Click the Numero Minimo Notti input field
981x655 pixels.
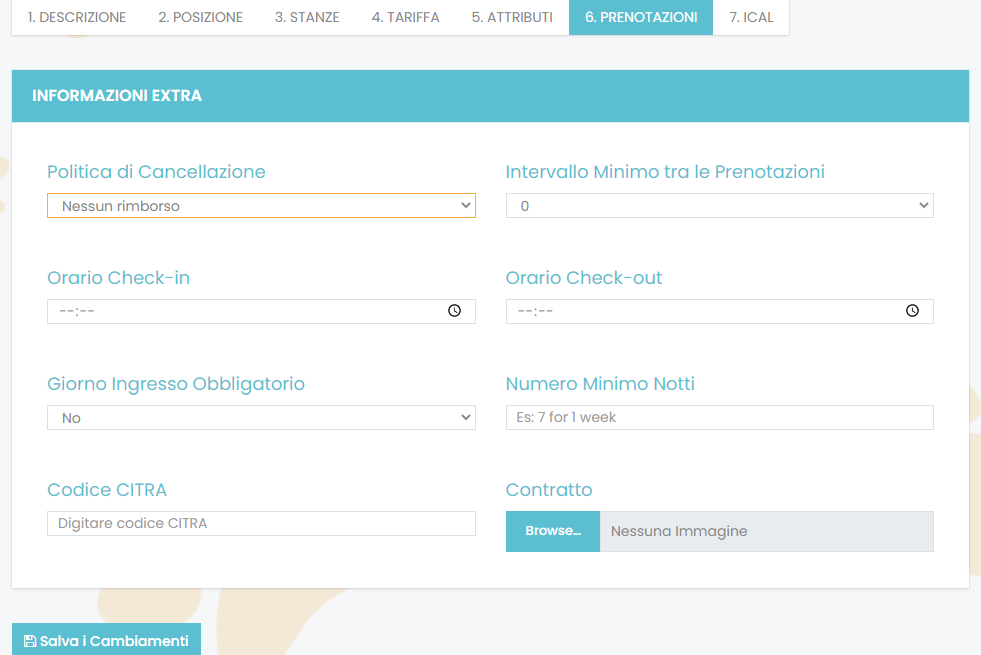coord(719,418)
